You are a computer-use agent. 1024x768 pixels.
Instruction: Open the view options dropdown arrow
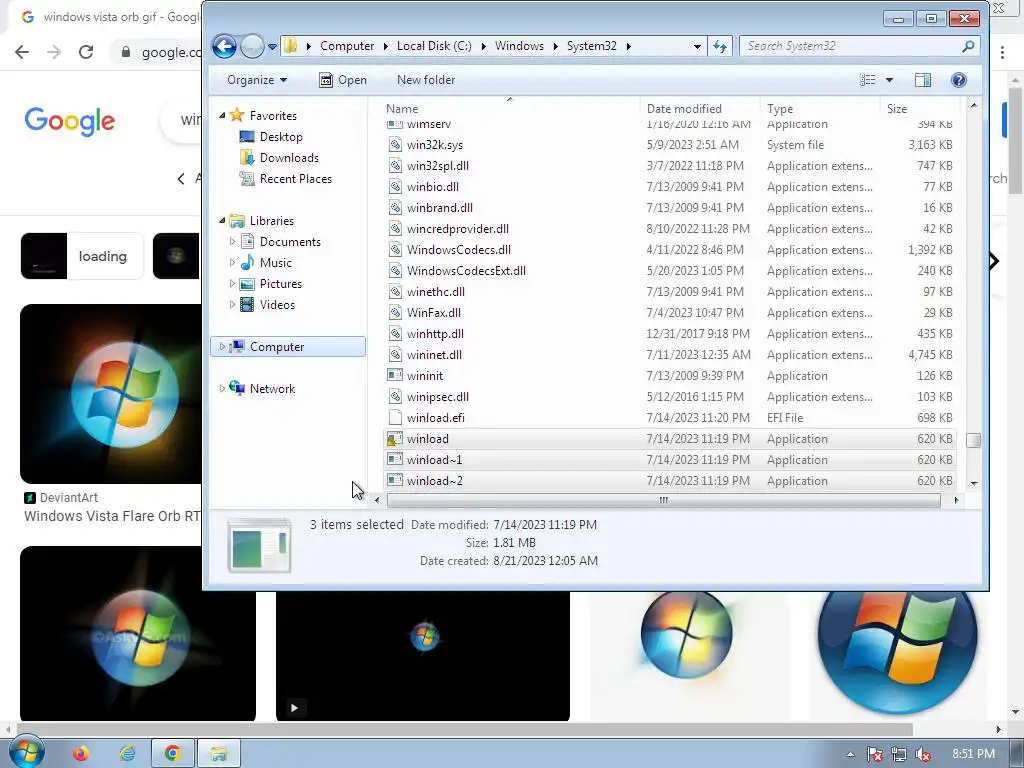[x=889, y=80]
